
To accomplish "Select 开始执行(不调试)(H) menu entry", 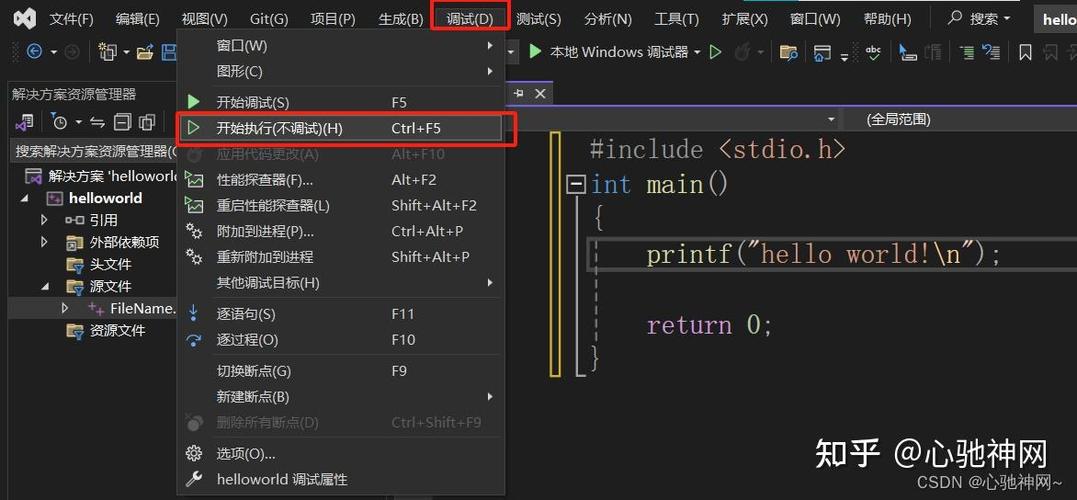I will (340, 128).
